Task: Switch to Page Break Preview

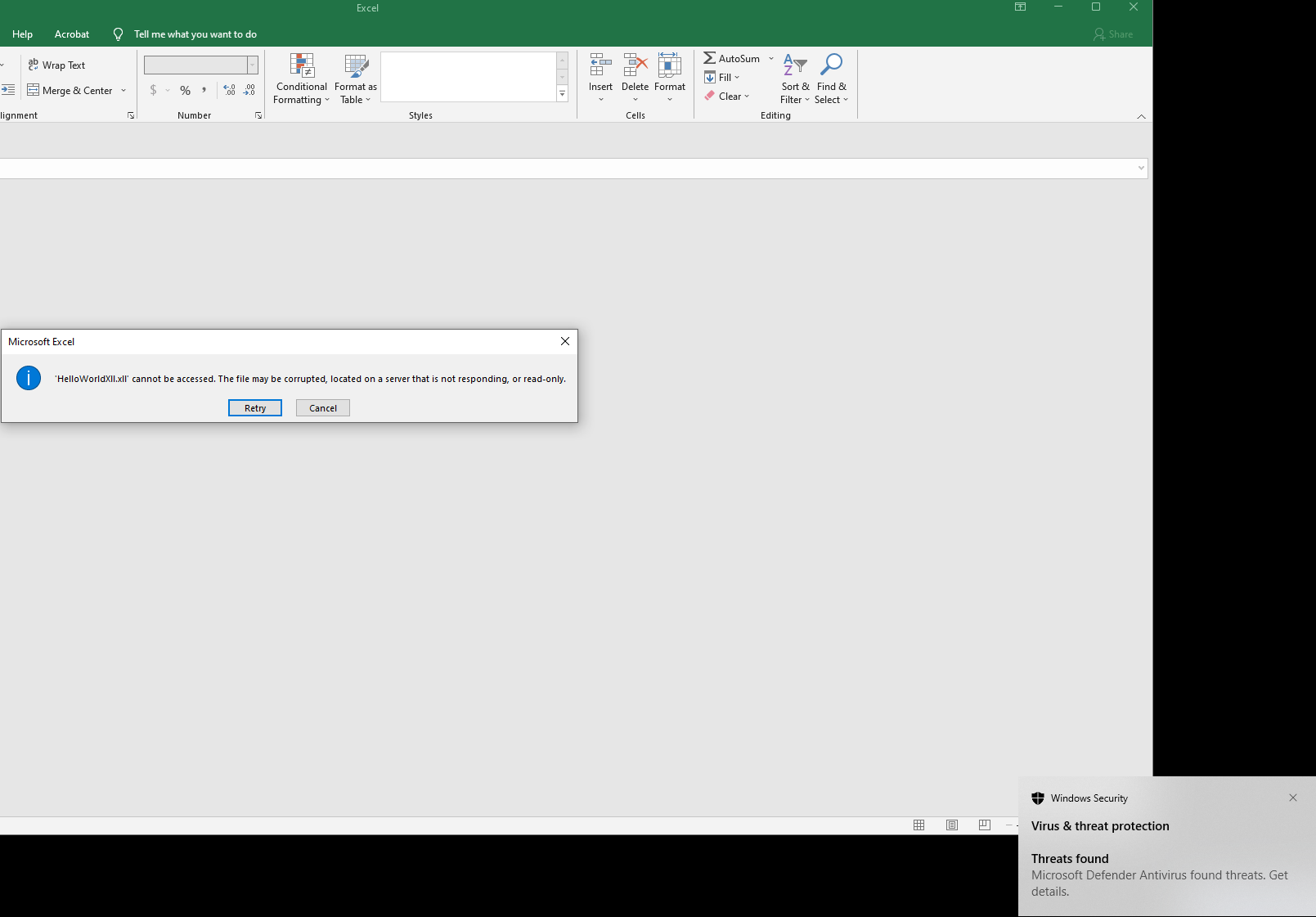Action: 985,825
